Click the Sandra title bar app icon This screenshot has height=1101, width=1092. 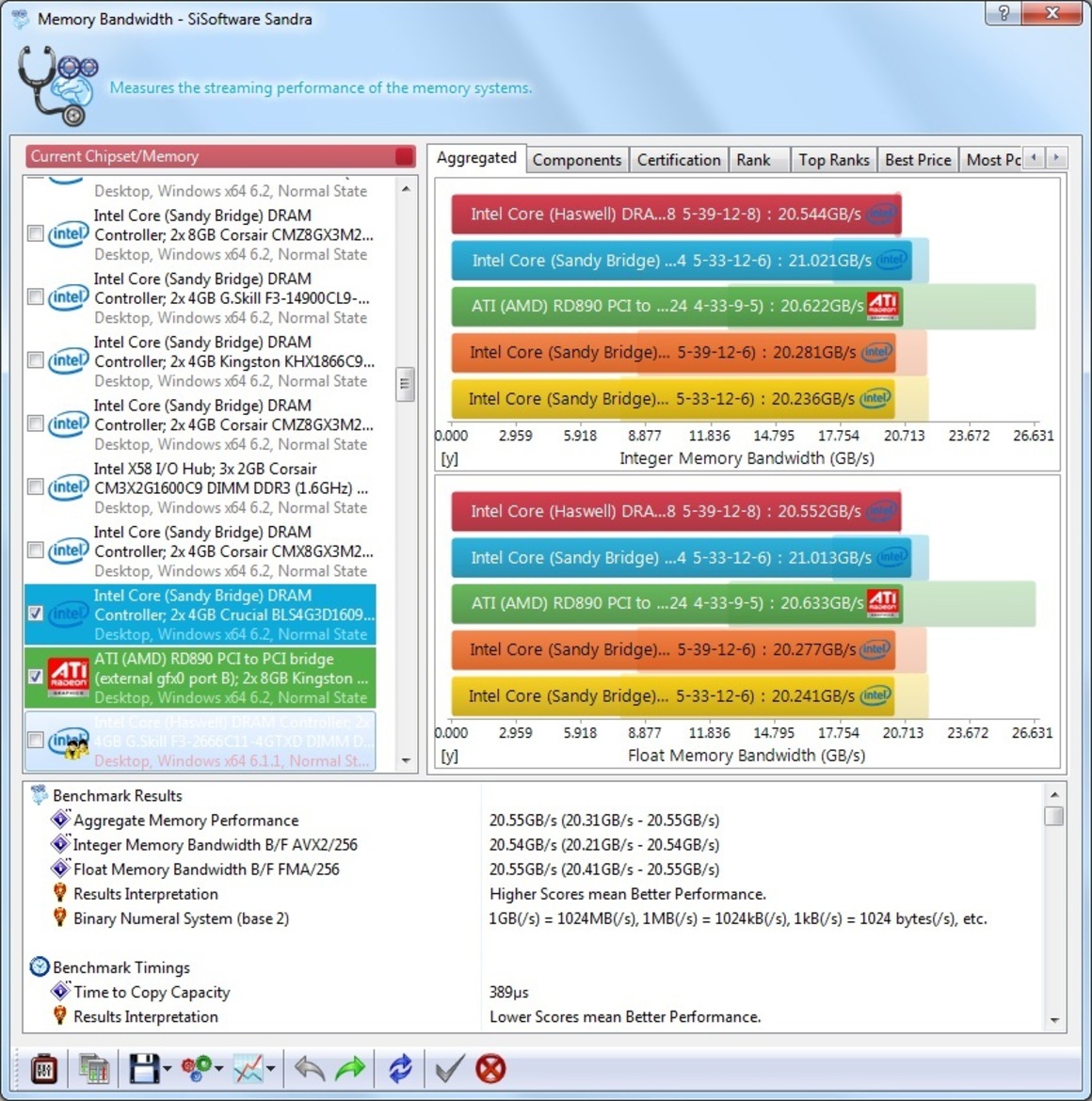click(20, 18)
